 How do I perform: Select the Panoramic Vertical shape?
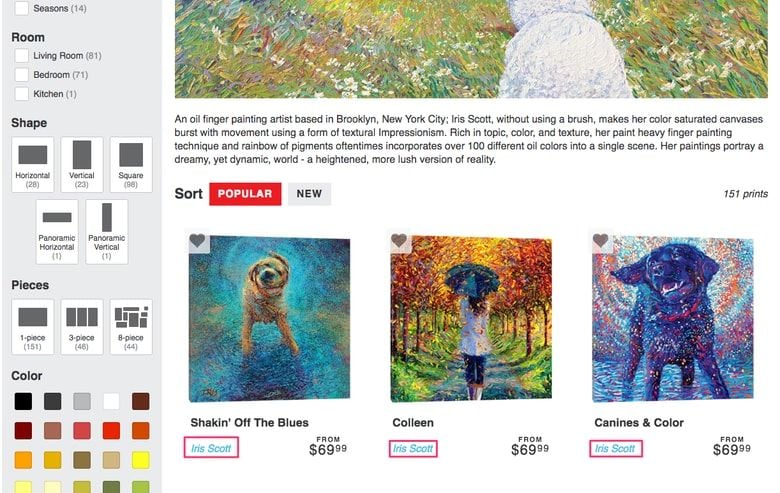(106, 232)
